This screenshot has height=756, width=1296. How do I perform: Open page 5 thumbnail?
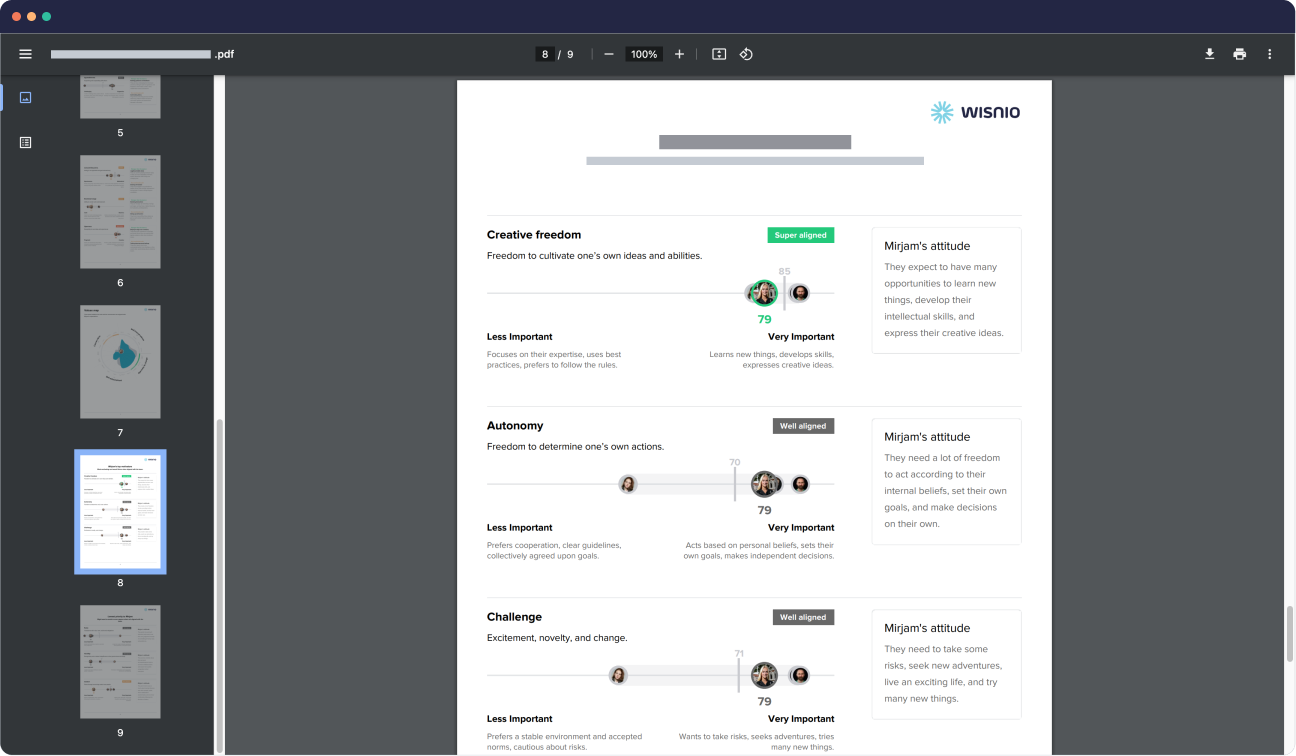pyautogui.click(x=120, y=97)
